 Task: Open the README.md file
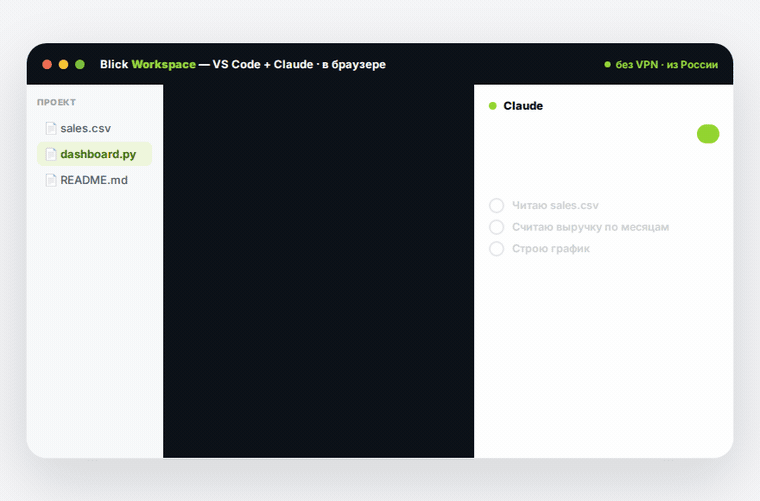point(94,180)
